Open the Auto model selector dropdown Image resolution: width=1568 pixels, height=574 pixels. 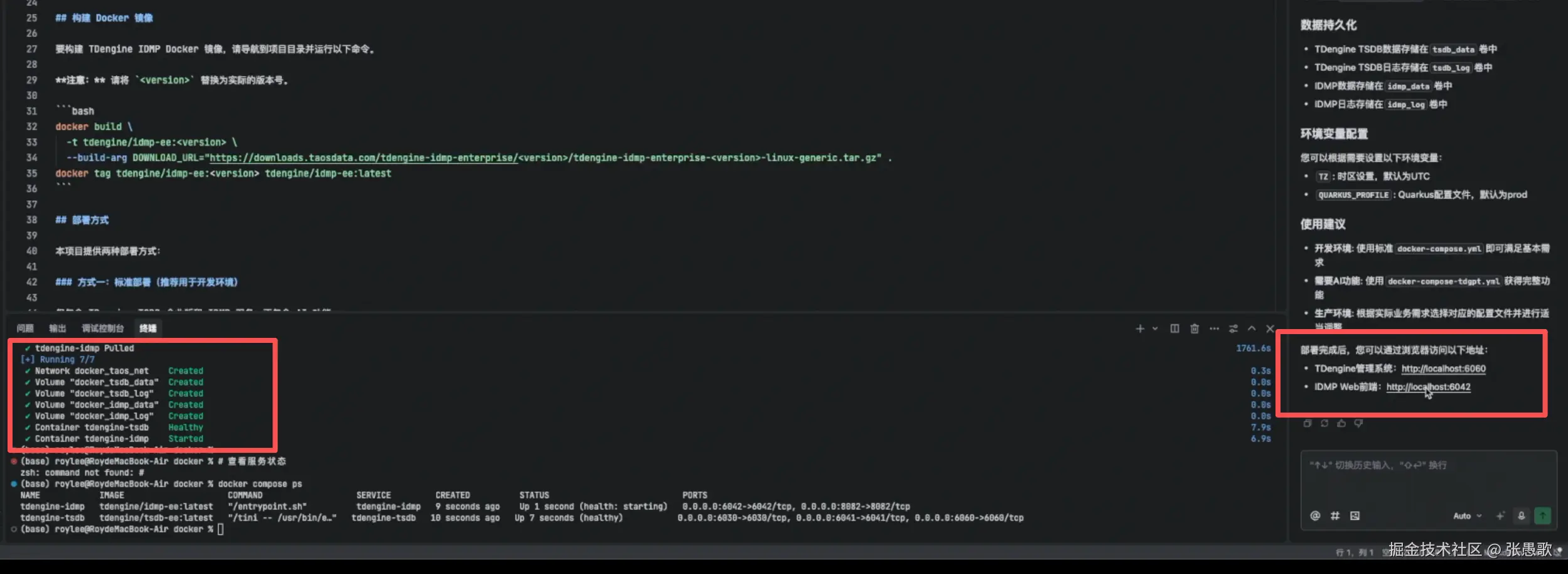[1467, 516]
